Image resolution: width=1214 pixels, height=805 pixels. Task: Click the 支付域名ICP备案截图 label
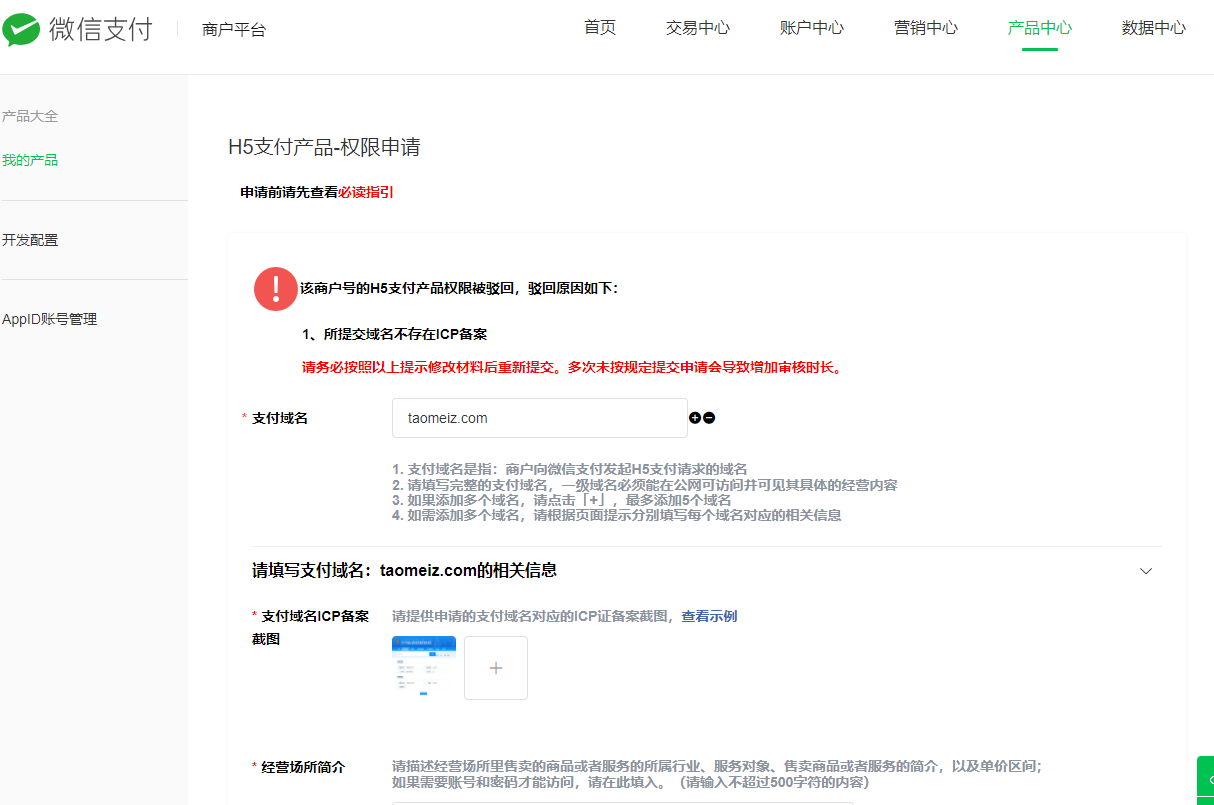click(x=310, y=627)
